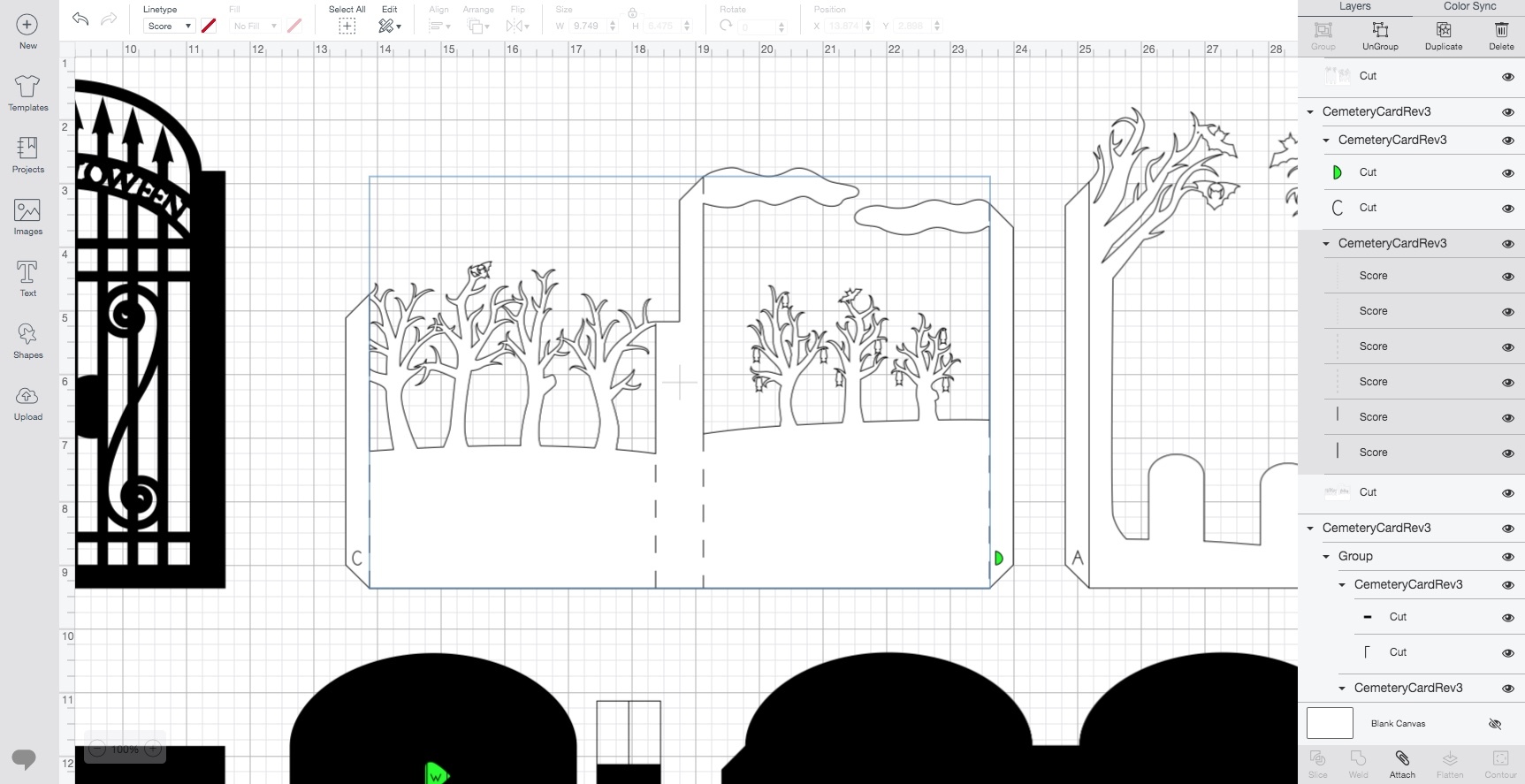This screenshot has height=784, width=1525.
Task: Click the green D marker on canvas card
Action: pos(998,558)
